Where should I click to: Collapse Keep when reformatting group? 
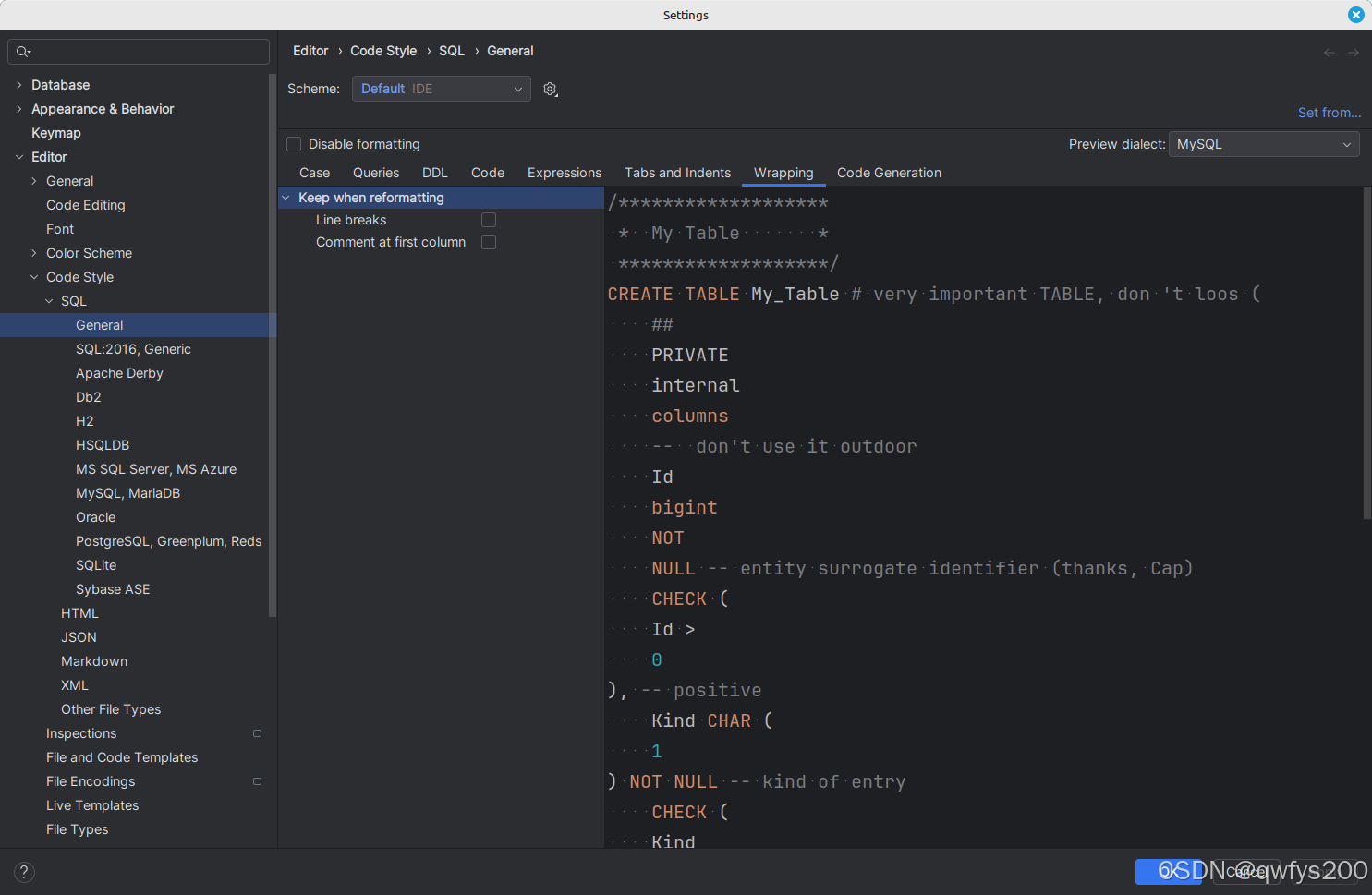point(286,198)
